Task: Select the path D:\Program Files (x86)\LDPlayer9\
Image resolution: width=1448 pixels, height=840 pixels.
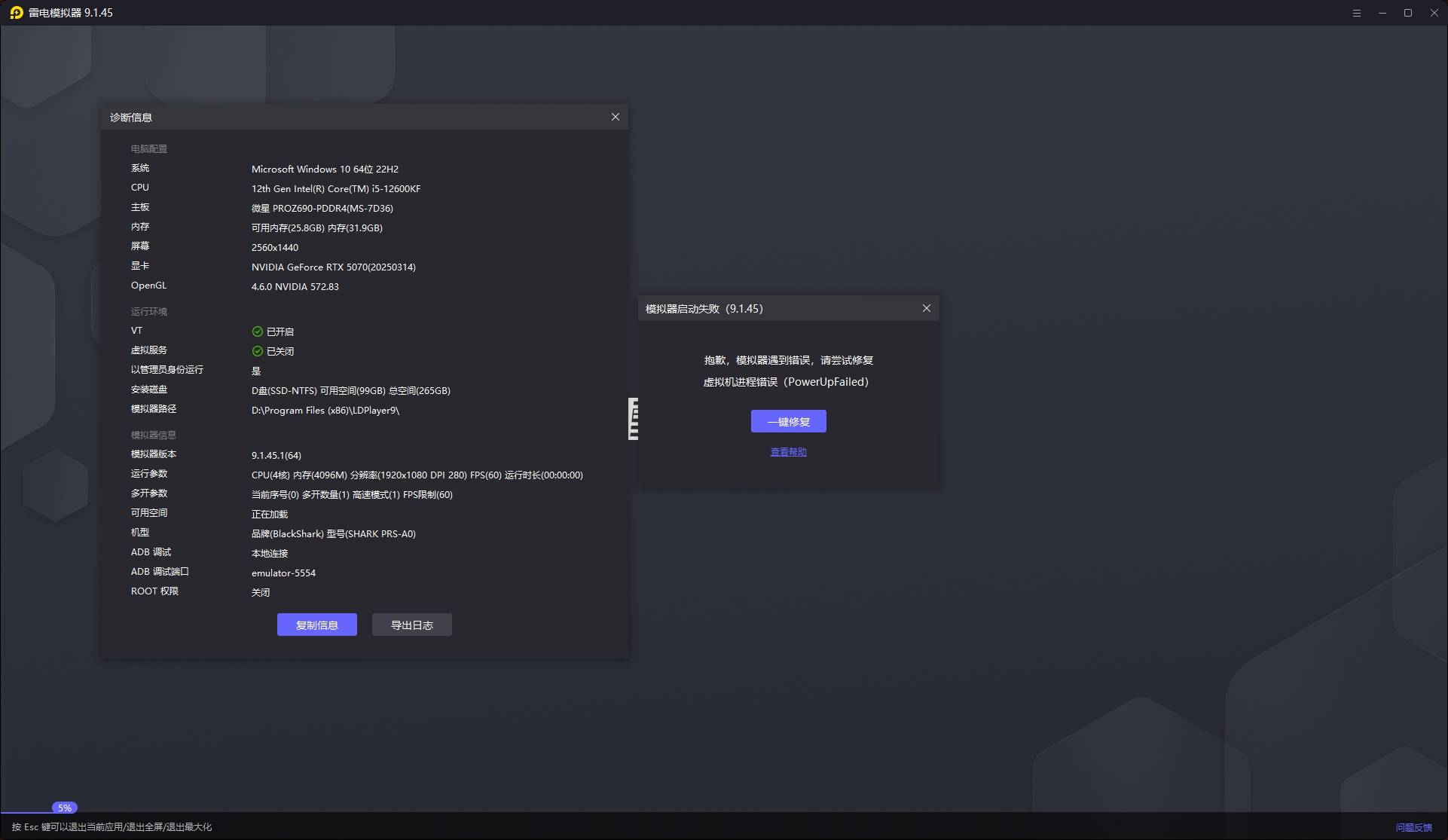Action: click(325, 411)
